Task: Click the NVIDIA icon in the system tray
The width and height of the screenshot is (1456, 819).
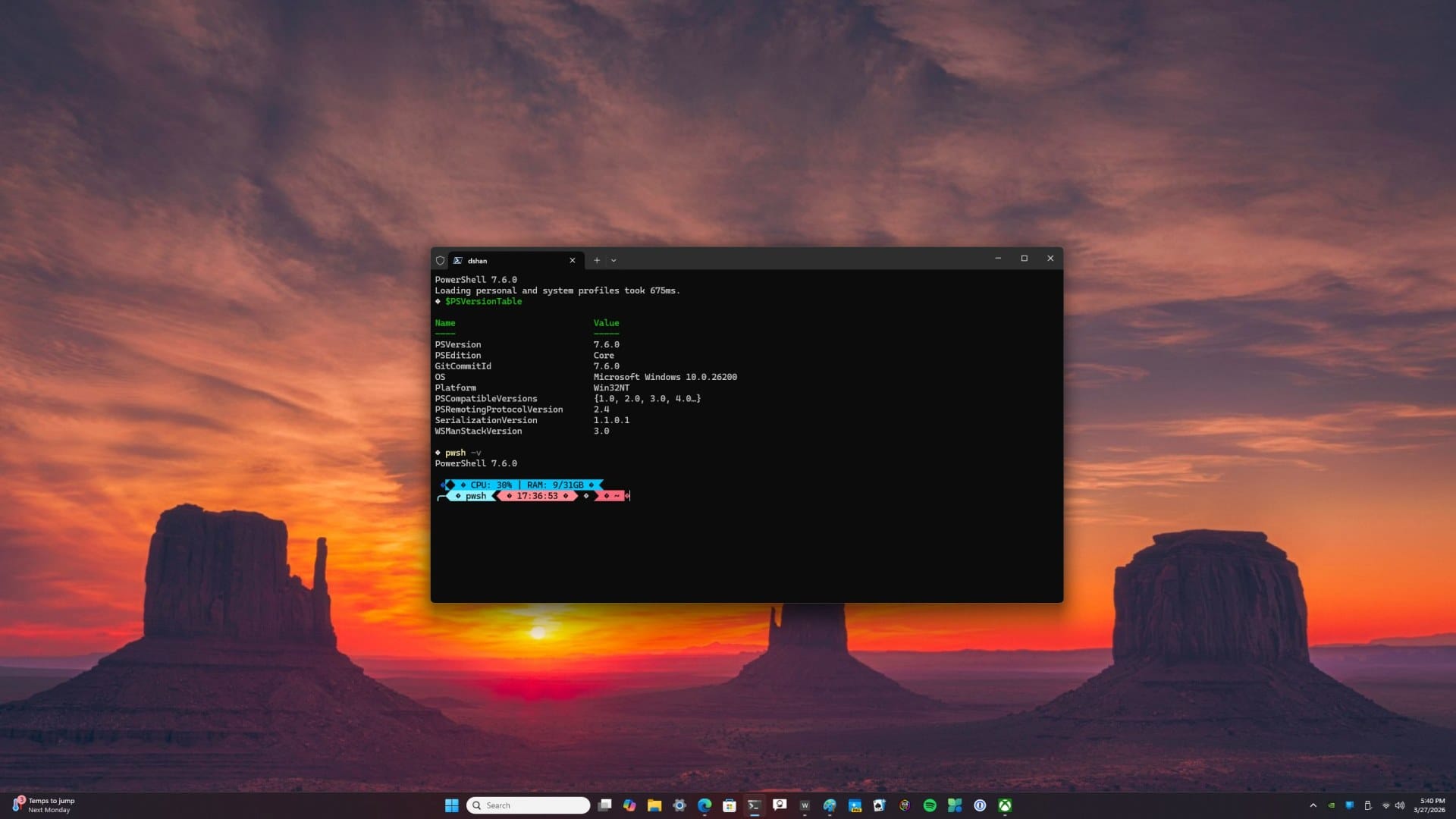Action: click(1330, 805)
